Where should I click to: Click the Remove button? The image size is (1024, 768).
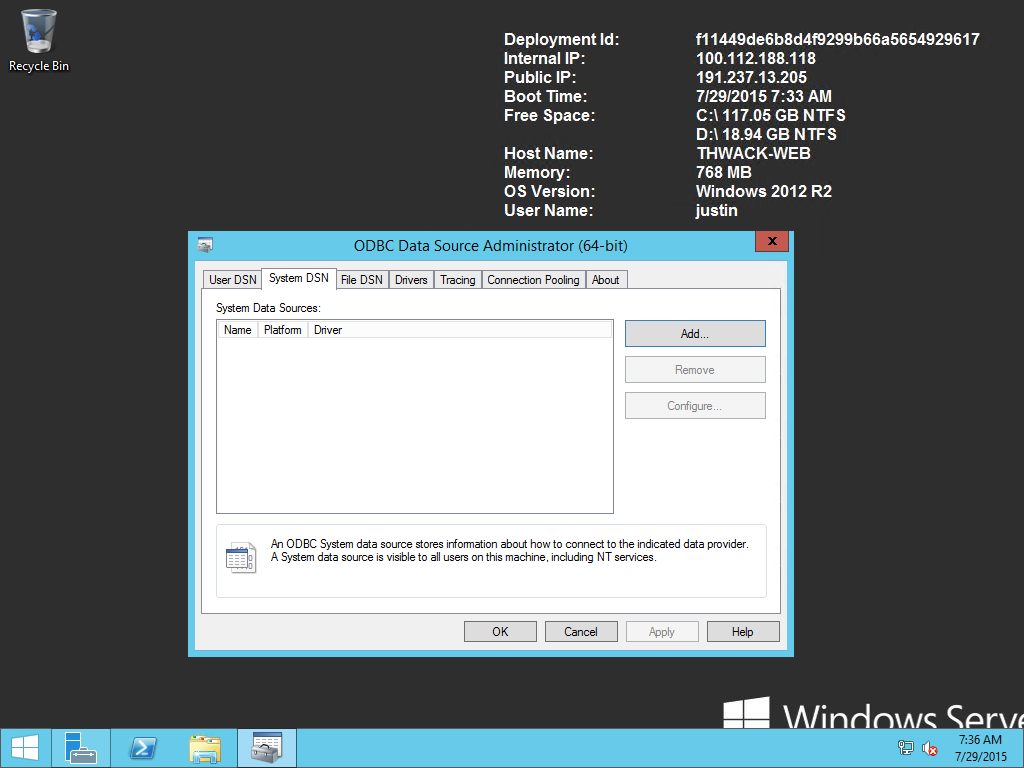click(695, 370)
